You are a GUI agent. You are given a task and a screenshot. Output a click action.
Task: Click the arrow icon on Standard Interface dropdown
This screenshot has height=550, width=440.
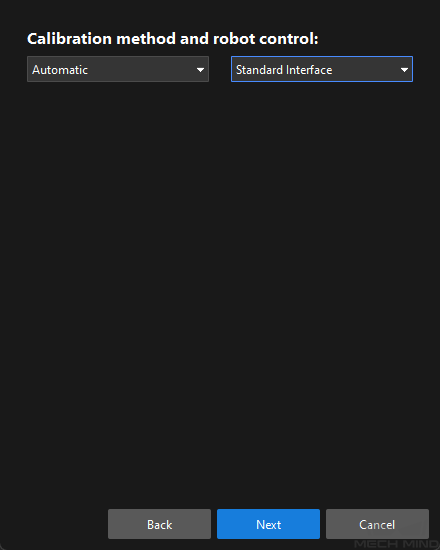[404, 70]
